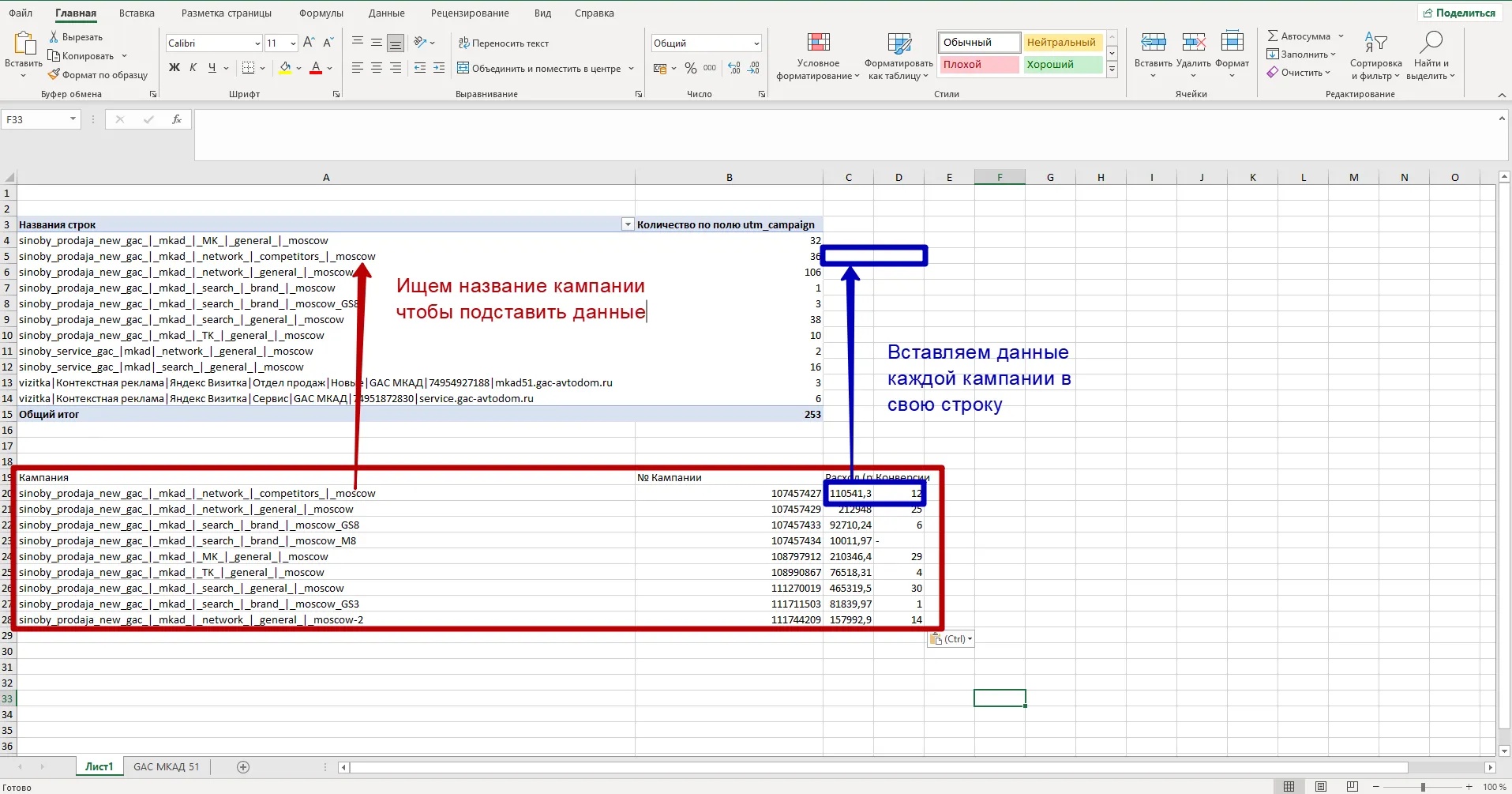This screenshot has width=1512, height=794.
Task: Switch to the GAC МКАД 51 sheet
Action: (166, 767)
